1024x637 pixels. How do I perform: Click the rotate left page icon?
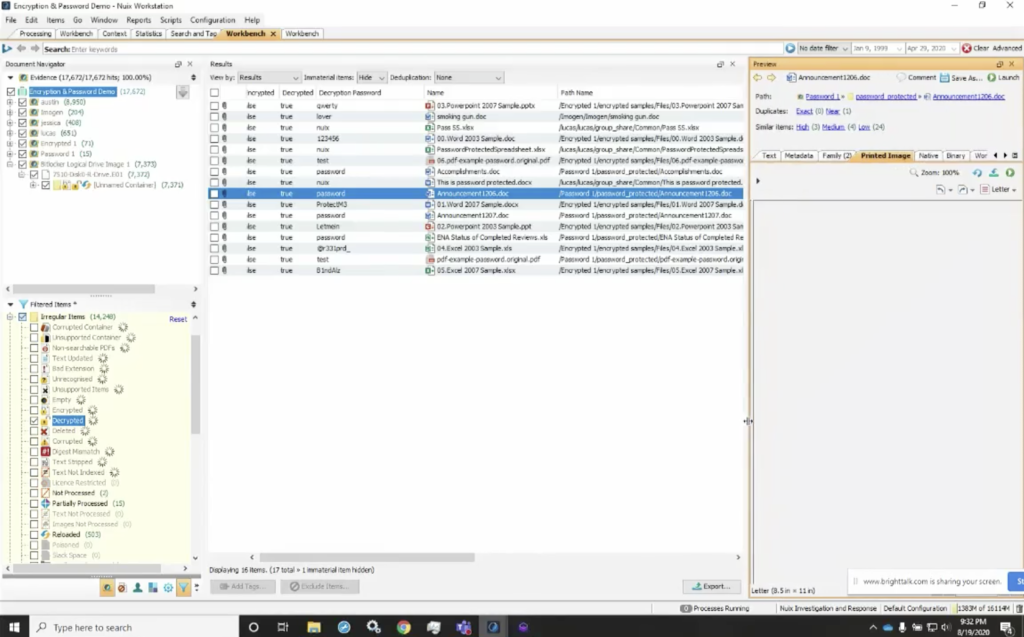click(x=940, y=189)
